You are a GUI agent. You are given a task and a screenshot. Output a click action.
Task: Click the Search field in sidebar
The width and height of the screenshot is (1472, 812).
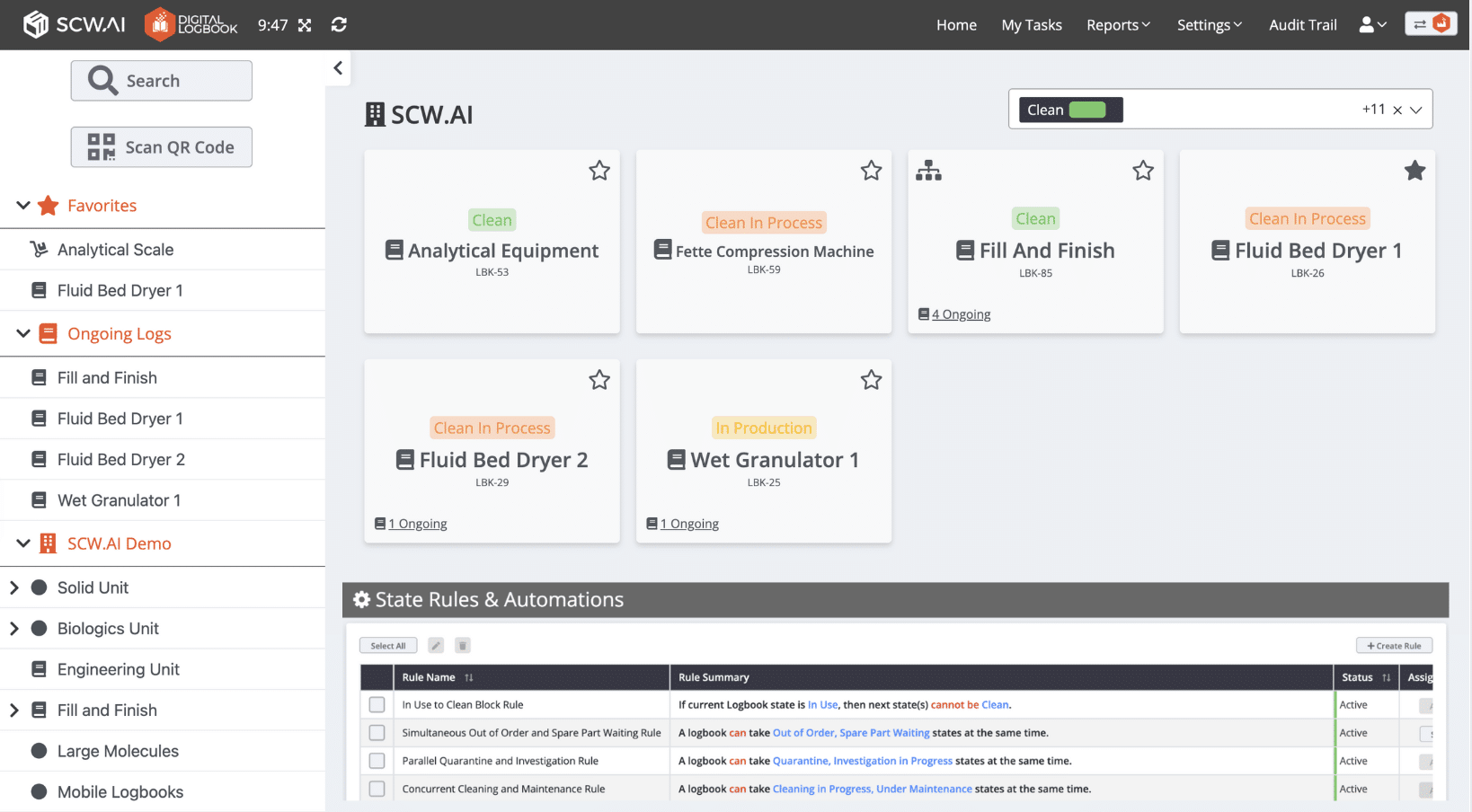[162, 81]
